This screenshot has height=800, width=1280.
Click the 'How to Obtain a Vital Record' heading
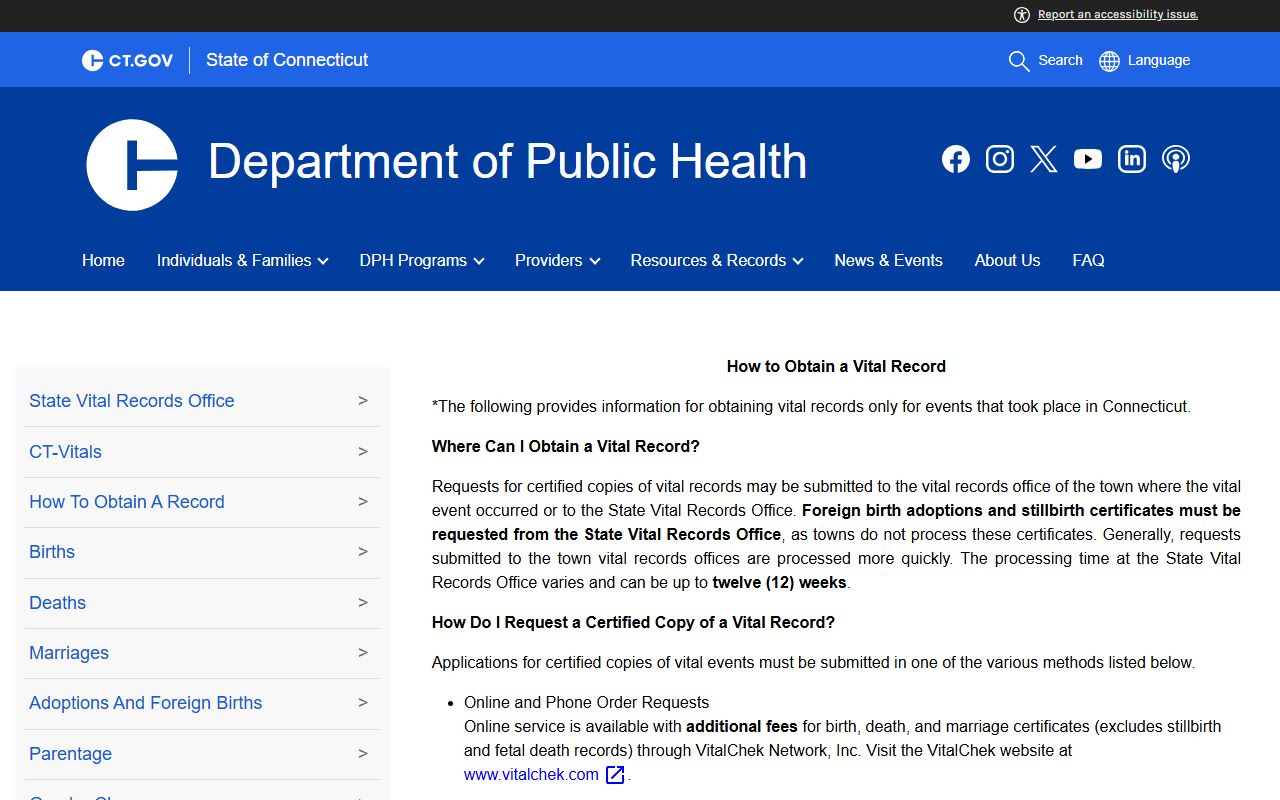(836, 366)
